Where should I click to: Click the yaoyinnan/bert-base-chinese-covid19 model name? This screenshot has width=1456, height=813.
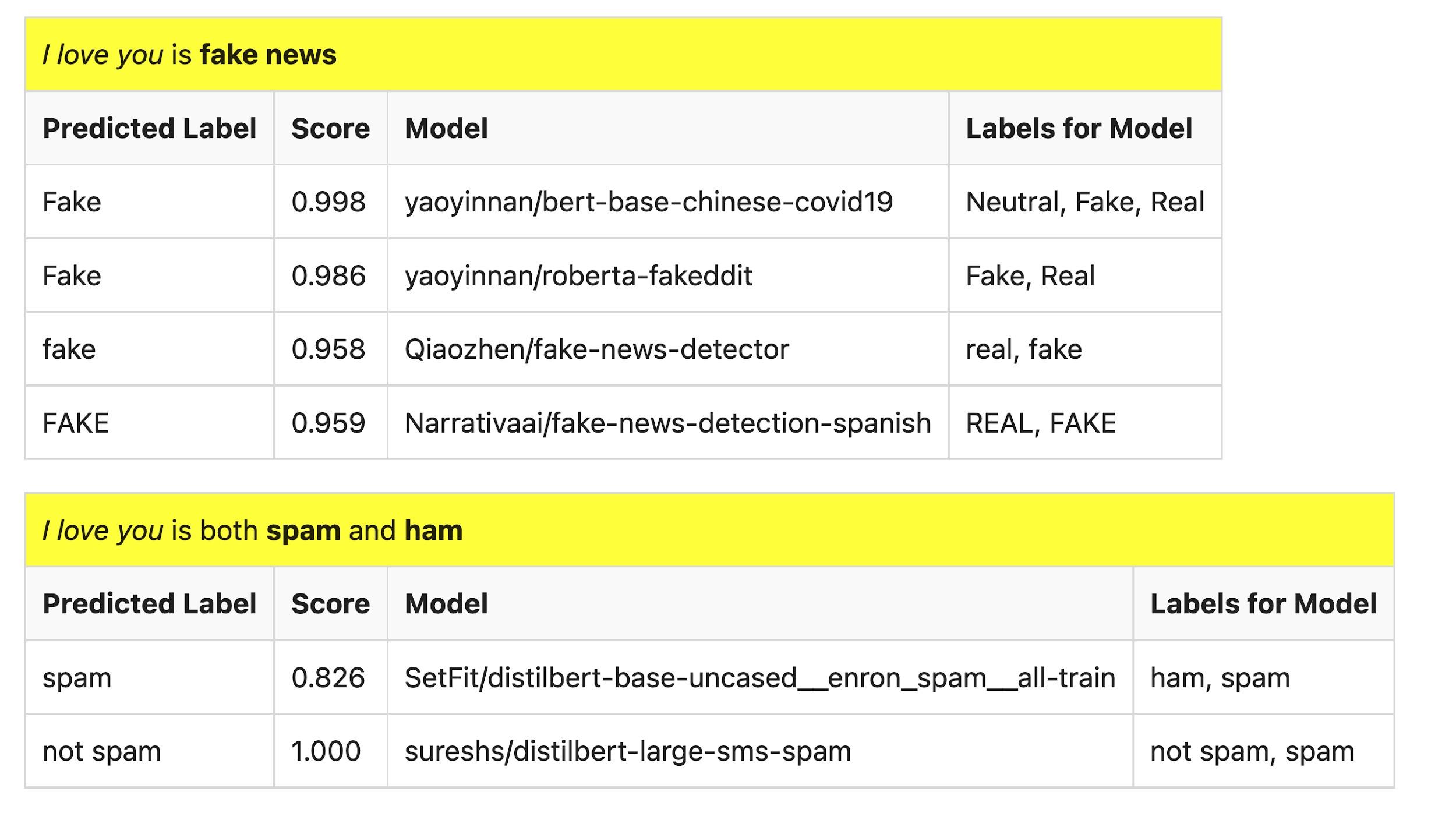coord(648,202)
